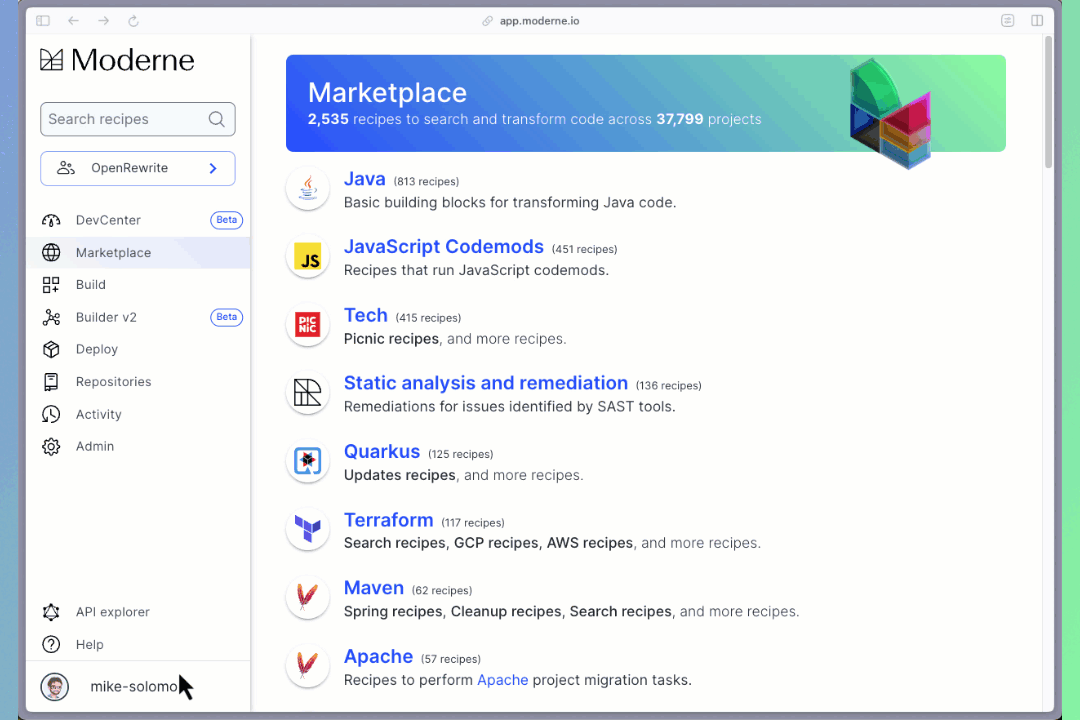Click the Apache feather icon

tap(307, 666)
